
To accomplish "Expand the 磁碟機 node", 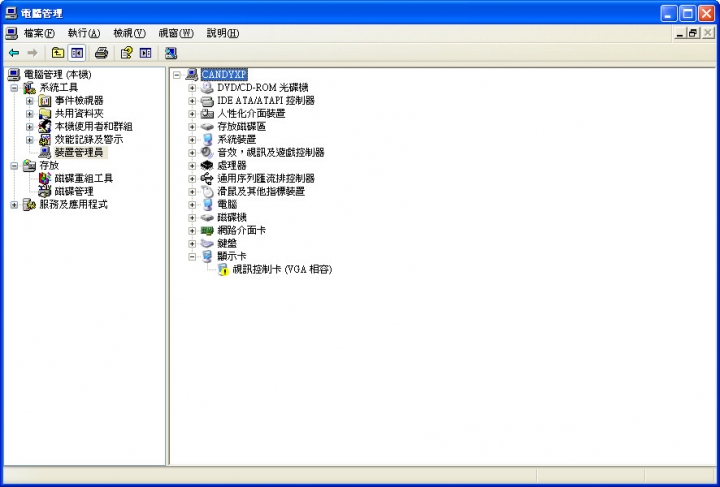I will point(192,218).
